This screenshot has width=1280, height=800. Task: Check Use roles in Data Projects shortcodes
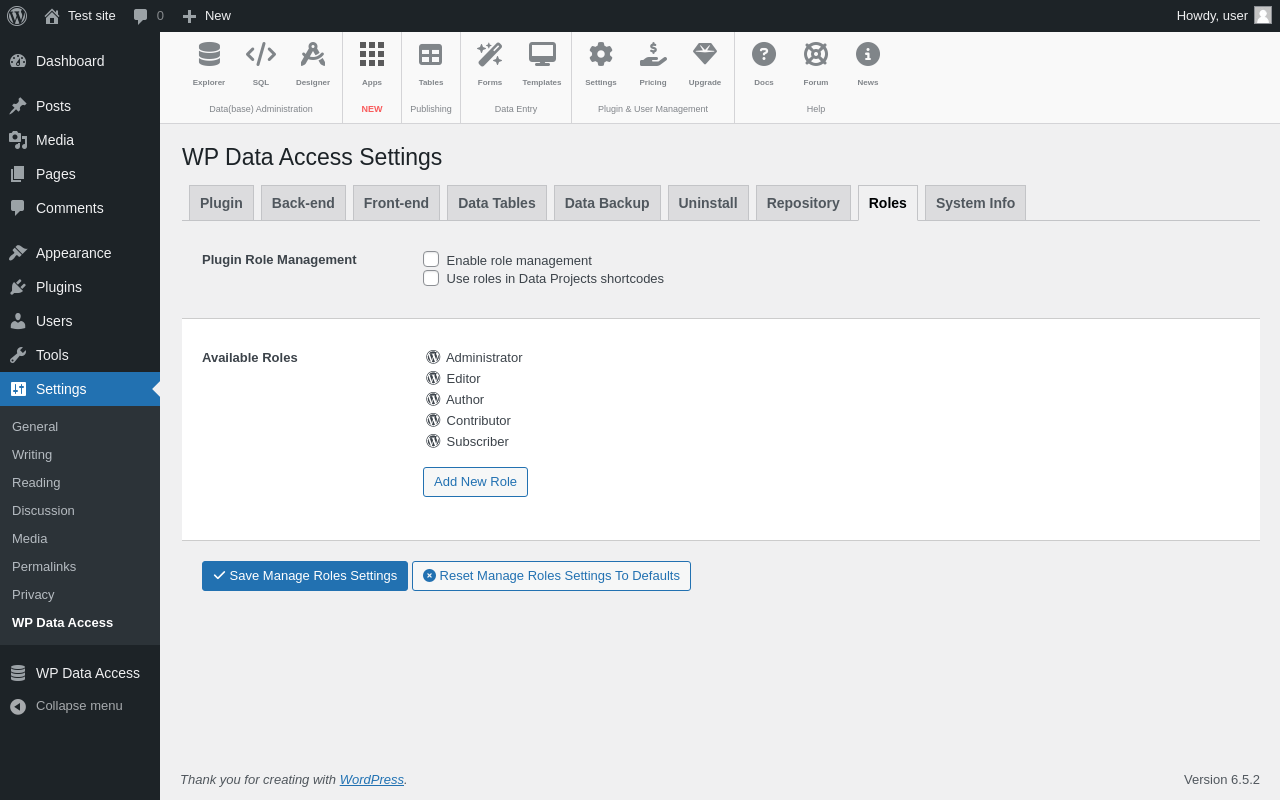431,278
